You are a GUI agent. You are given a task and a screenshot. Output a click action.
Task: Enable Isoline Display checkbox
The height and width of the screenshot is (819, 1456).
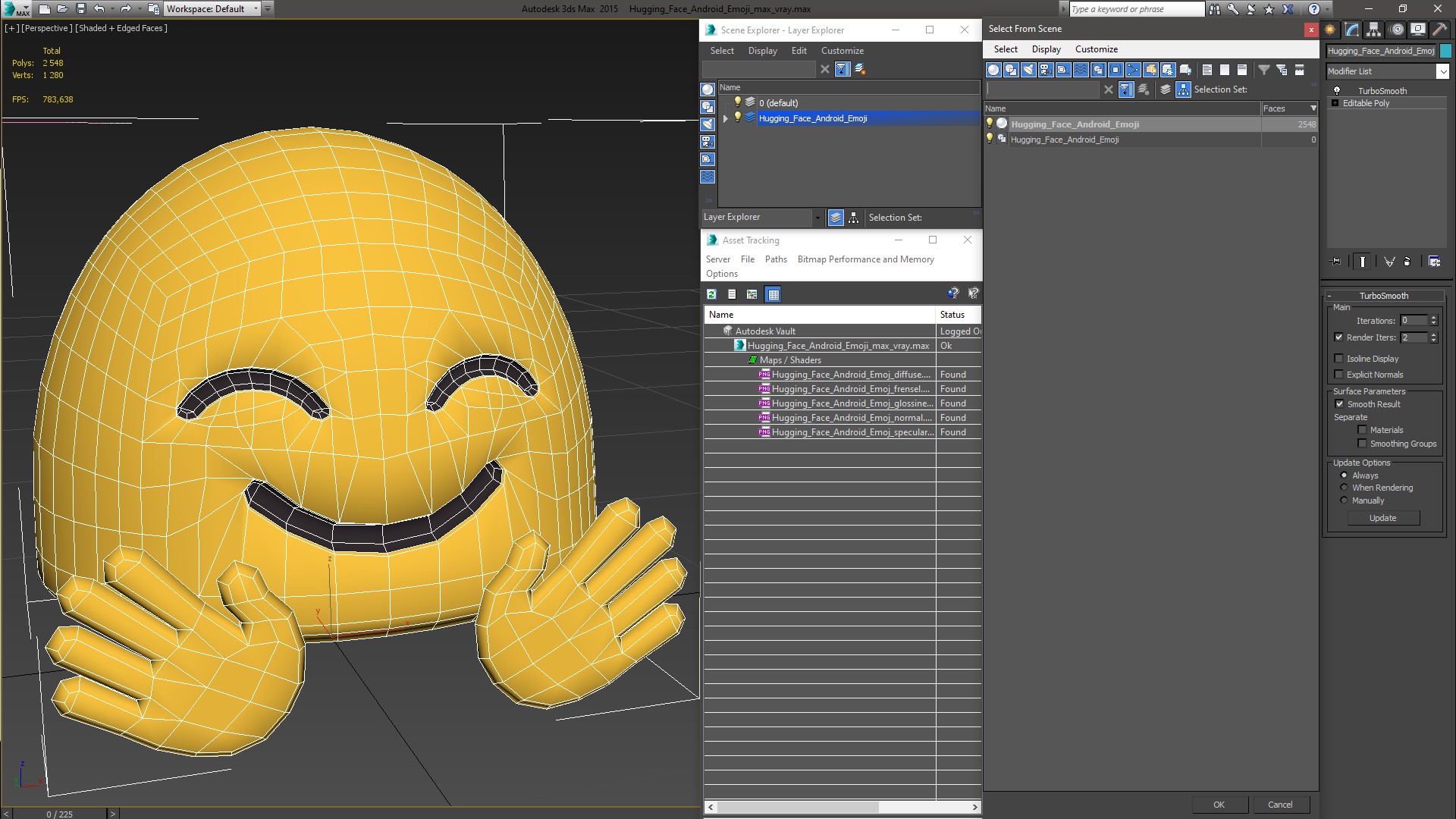tap(1338, 359)
